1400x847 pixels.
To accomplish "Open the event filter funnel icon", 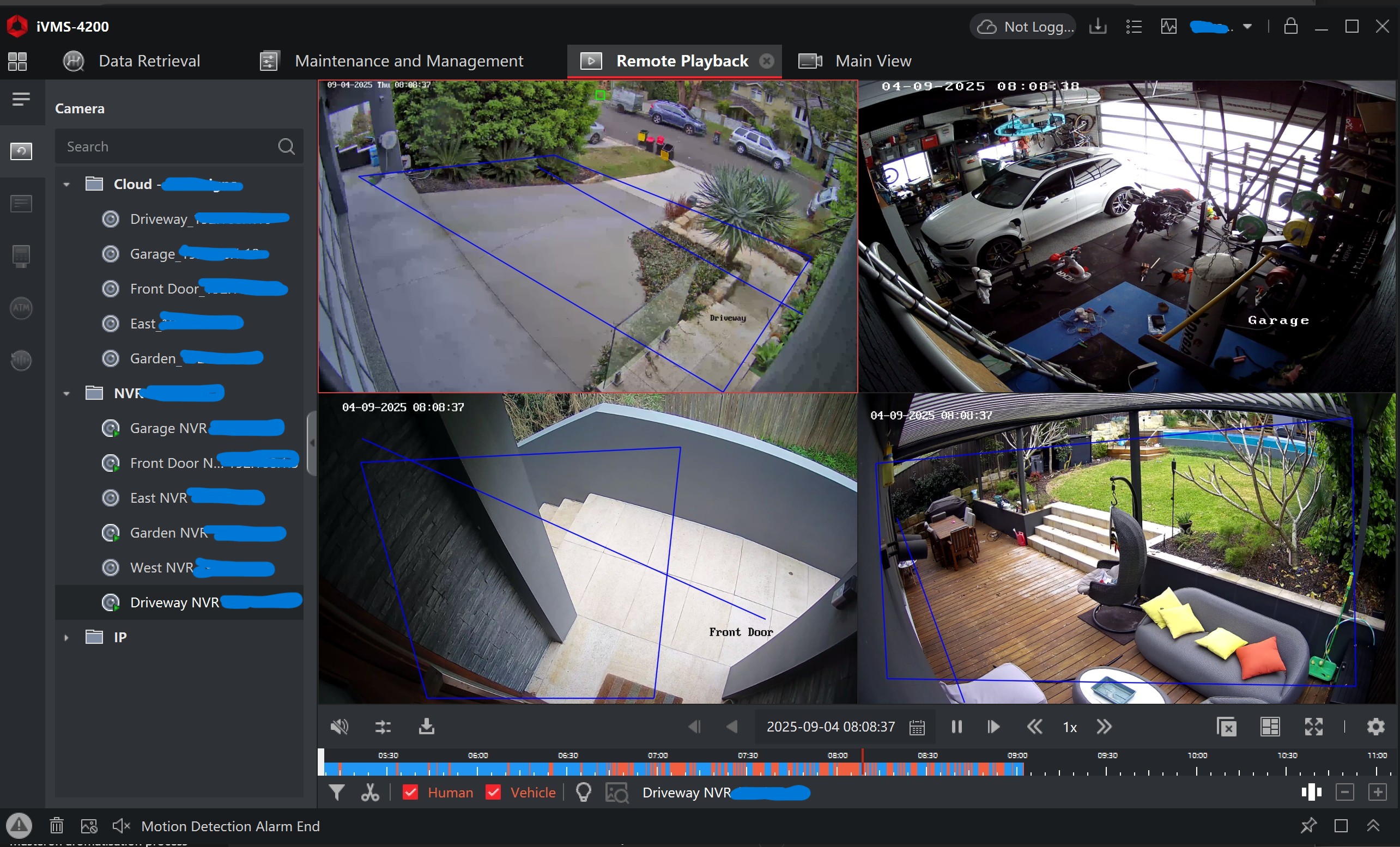I will pos(336,793).
